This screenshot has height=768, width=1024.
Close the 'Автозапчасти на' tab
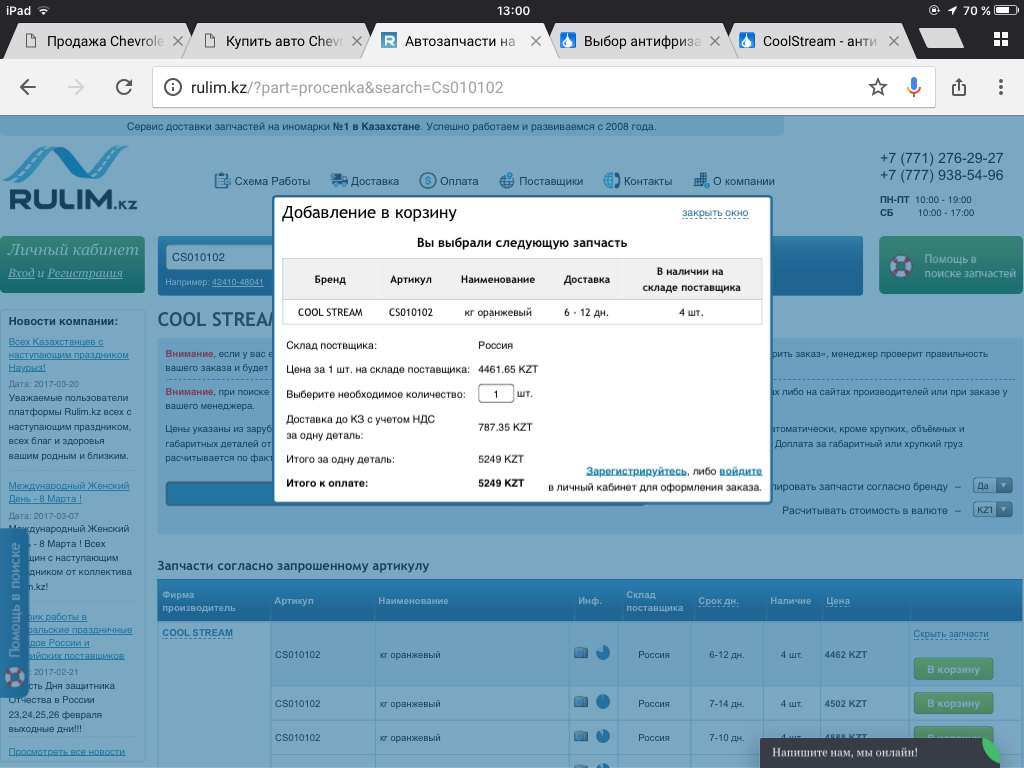(536, 41)
